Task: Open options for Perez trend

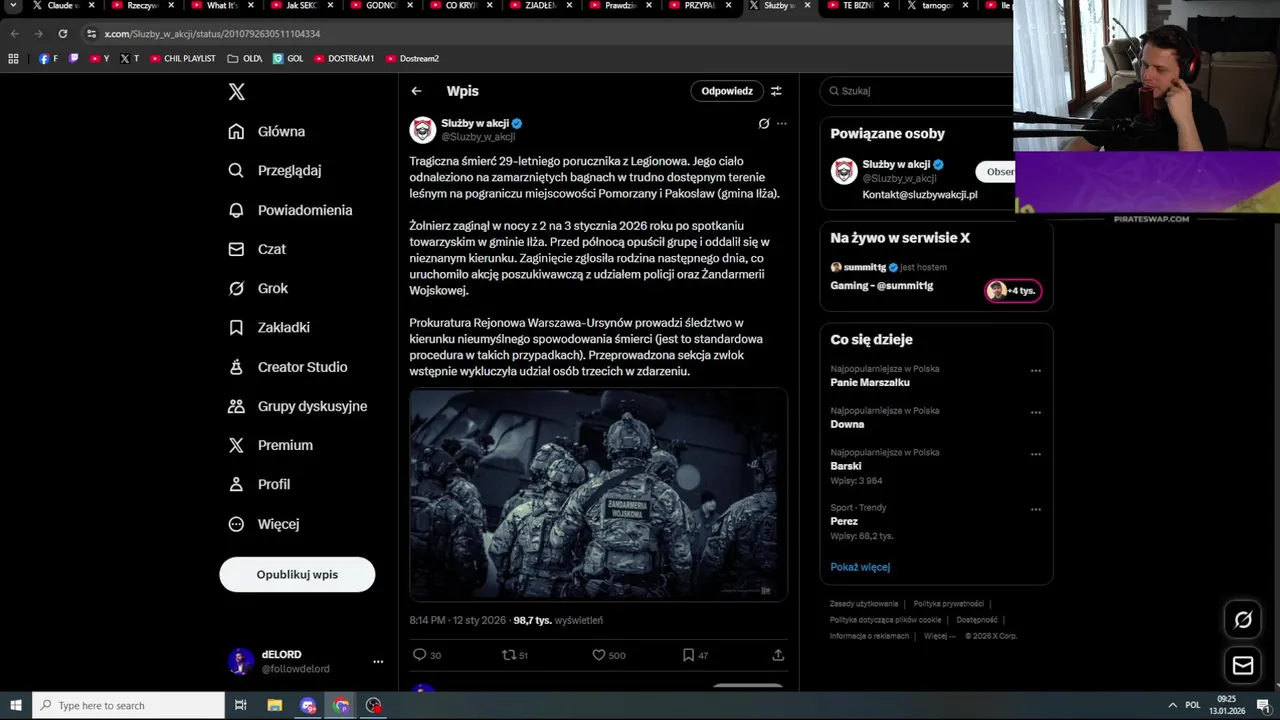Action: [1036, 509]
